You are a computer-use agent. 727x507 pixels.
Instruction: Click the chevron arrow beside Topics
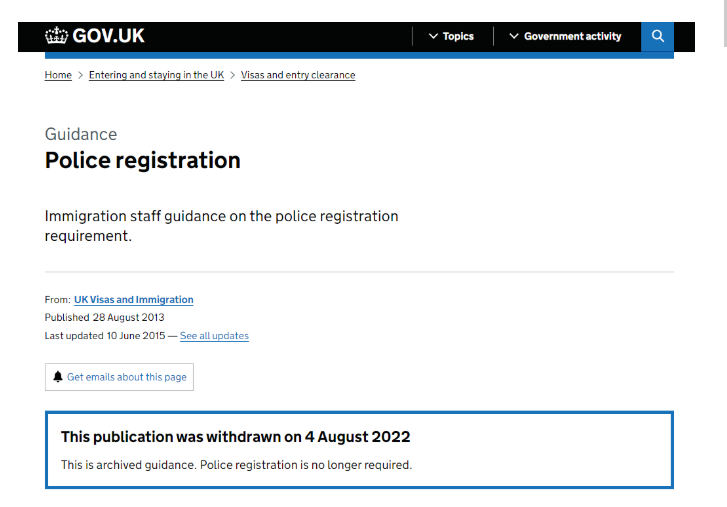point(433,36)
